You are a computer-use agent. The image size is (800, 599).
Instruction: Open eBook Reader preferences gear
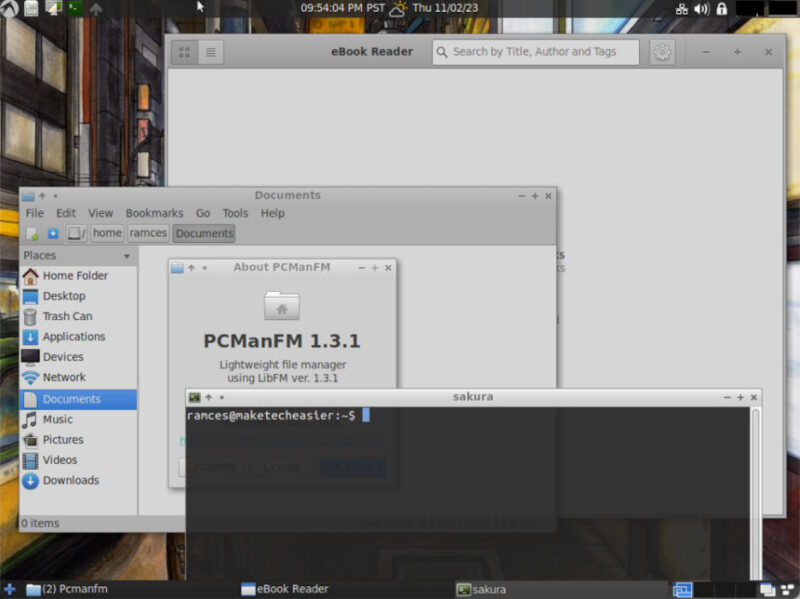tap(662, 52)
